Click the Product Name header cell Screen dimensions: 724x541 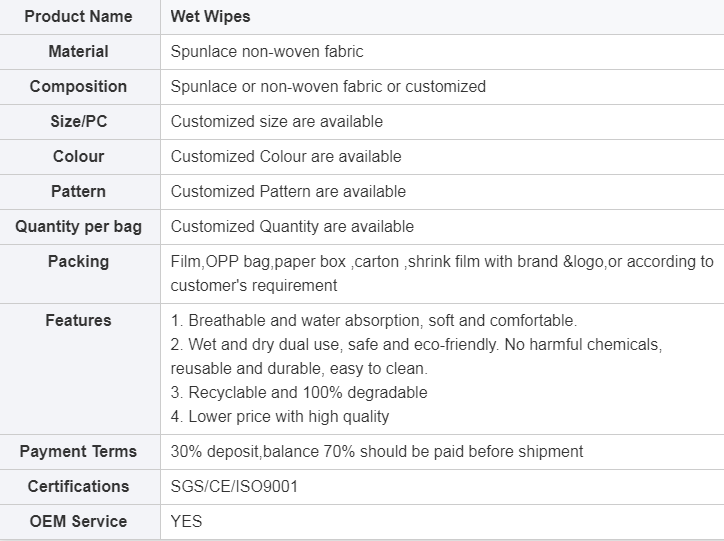[78, 17]
